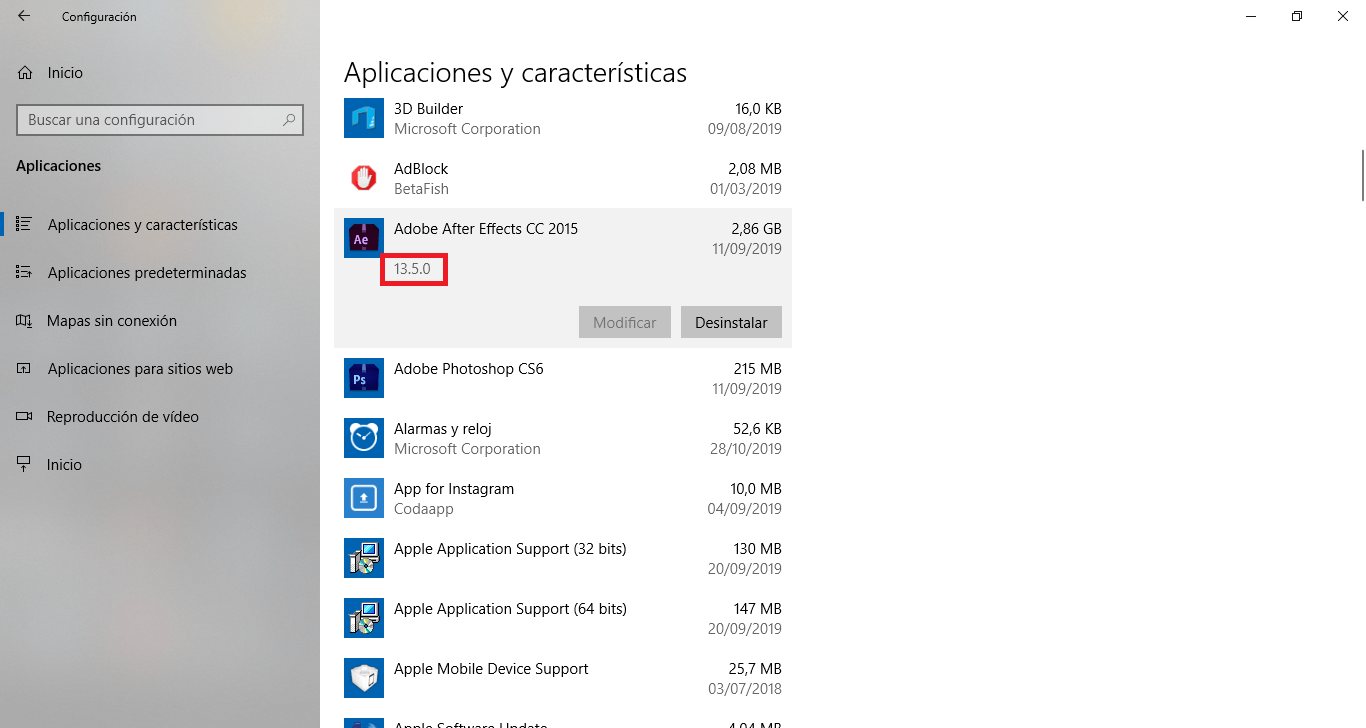Image resolution: width=1366 pixels, height=728 pixels.
Task: Click the 3D Builder app icon
Action: (x=363, y=118)
